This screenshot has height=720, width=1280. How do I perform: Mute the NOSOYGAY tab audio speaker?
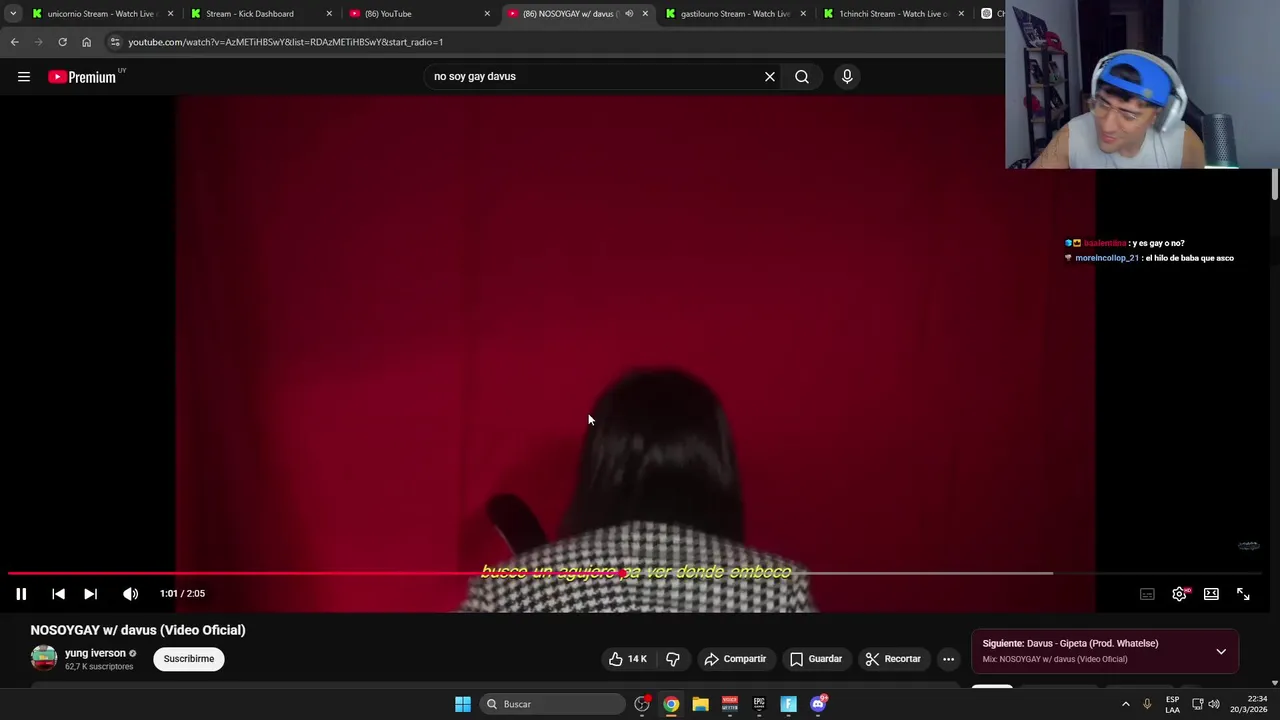click(628, 14)
